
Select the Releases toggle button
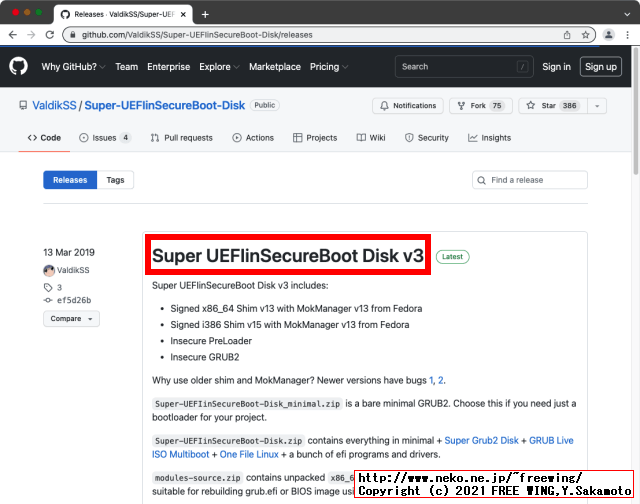coord(70,180)
